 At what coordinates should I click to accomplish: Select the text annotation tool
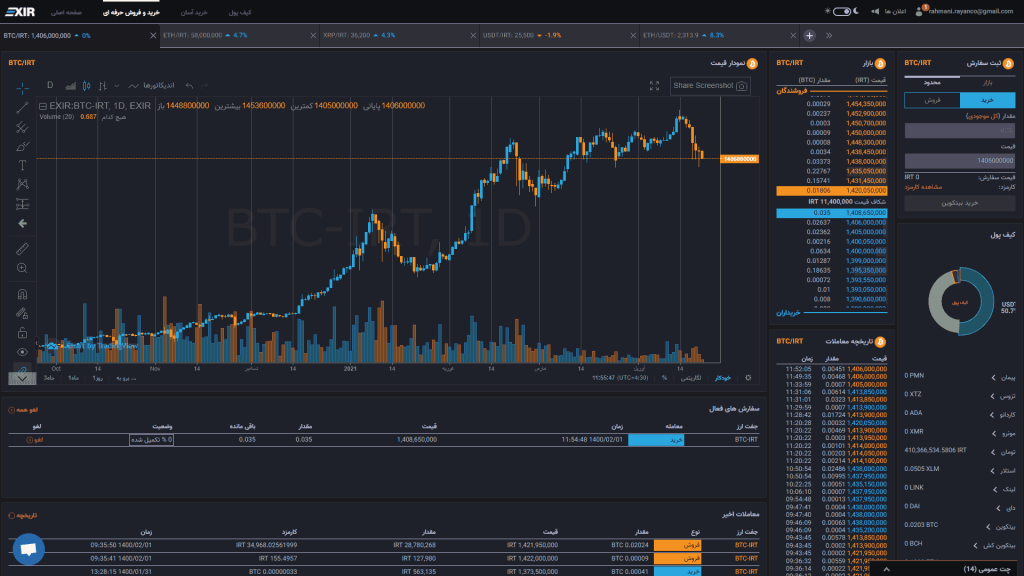click(x=22, y=165)
